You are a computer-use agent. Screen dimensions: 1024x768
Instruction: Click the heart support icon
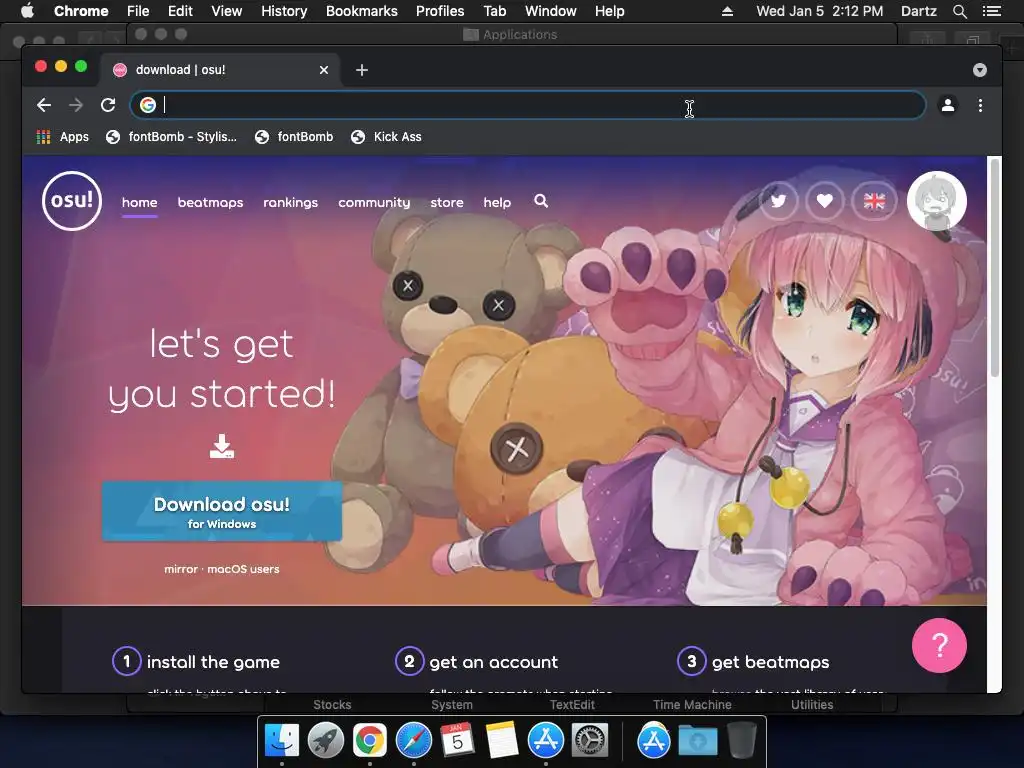coord(825,200)
